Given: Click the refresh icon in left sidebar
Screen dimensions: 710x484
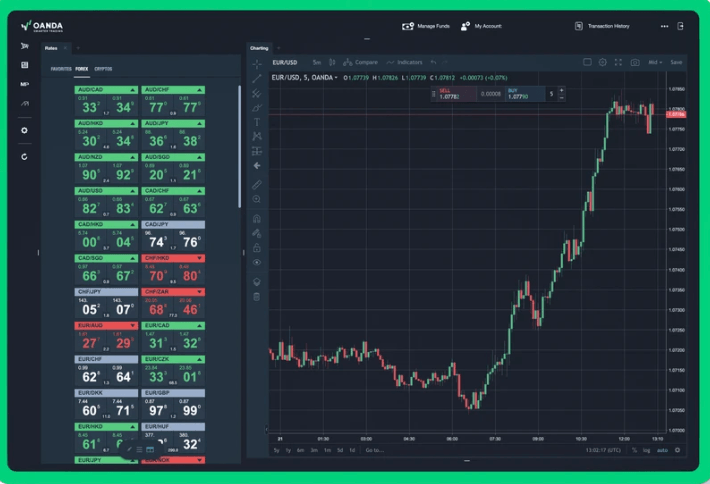Looking at the screenshot, I should click(x=24, y=157).
